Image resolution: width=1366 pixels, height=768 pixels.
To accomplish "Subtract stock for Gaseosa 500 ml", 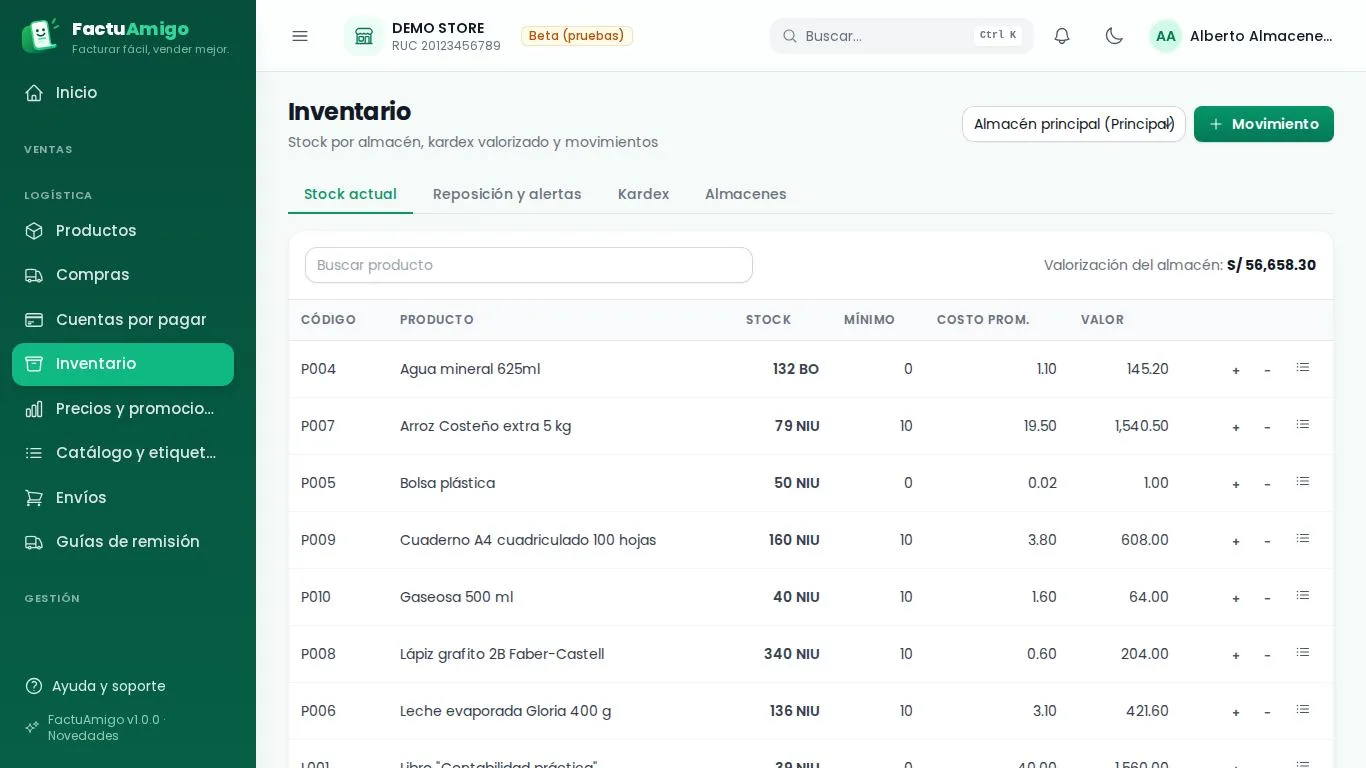I will 1267,598.
